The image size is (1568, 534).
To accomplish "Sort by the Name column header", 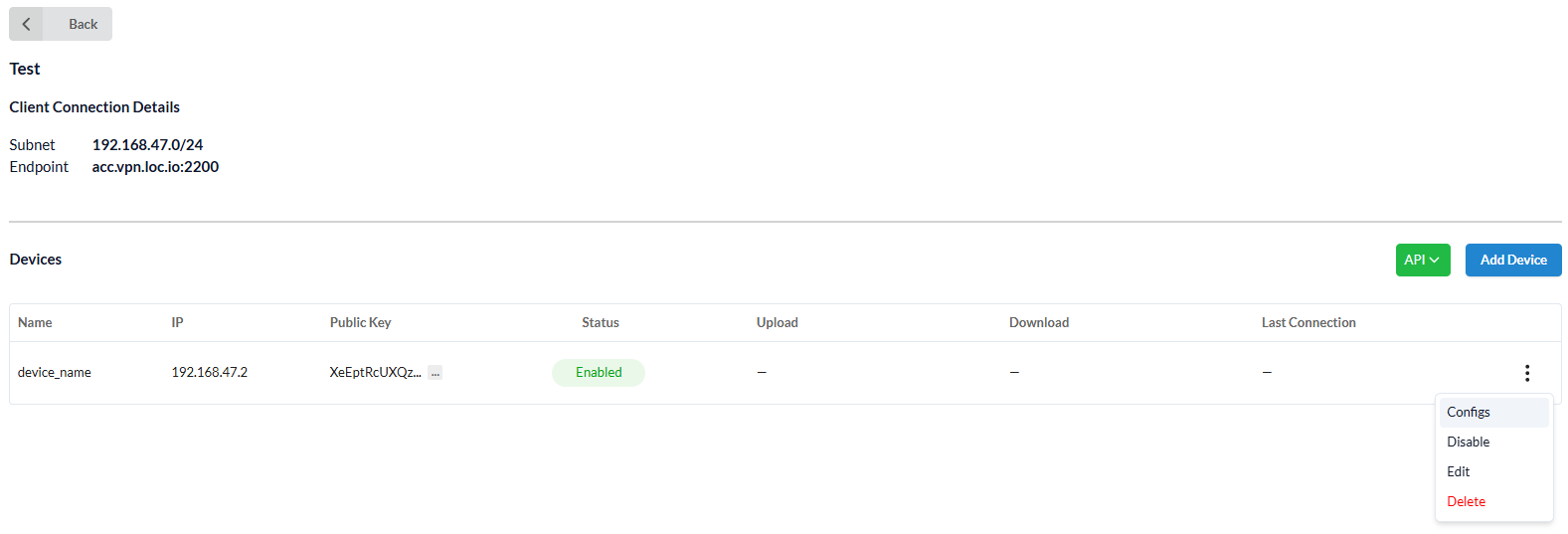I will 35,322.
